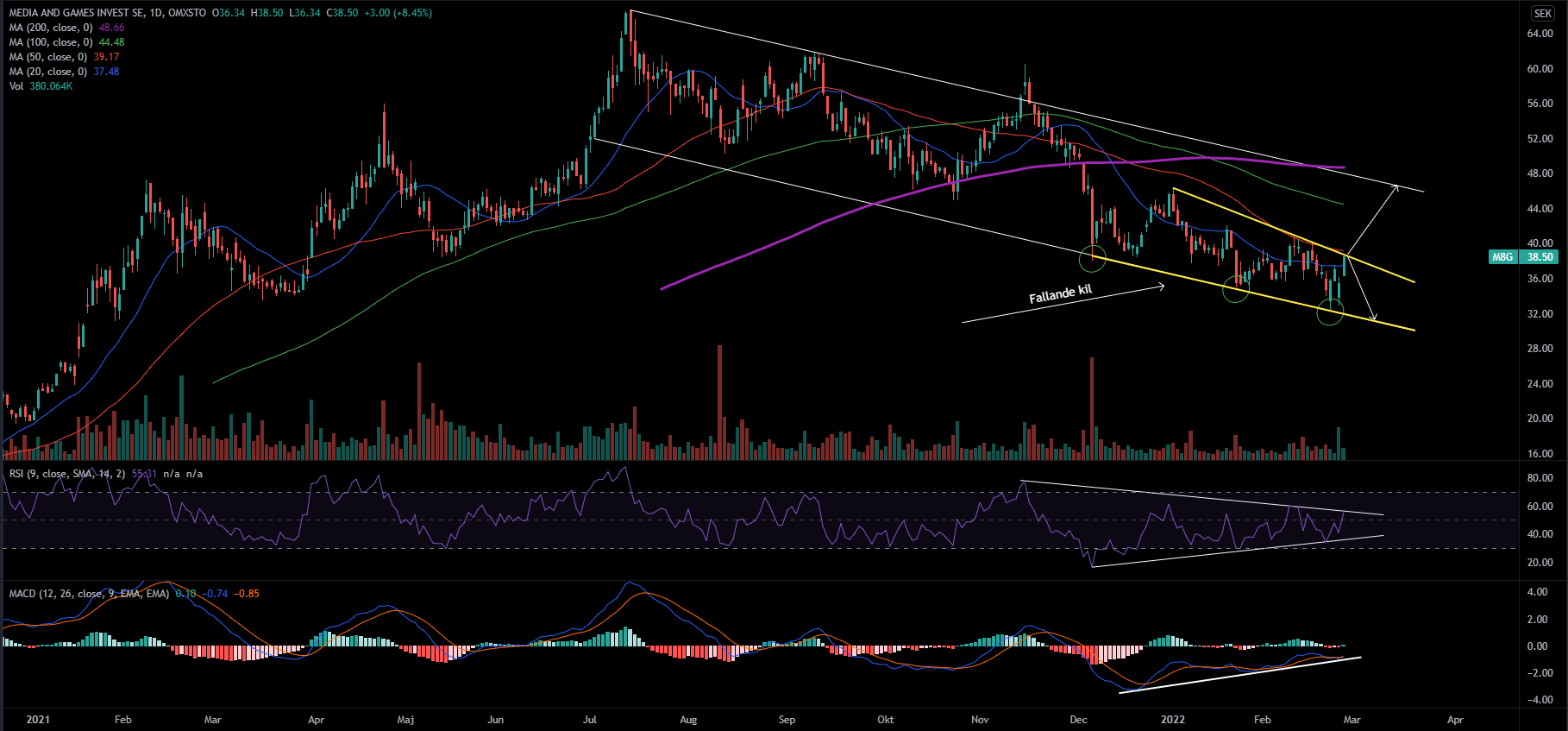Click the 2022 label on time axis

1172,720
